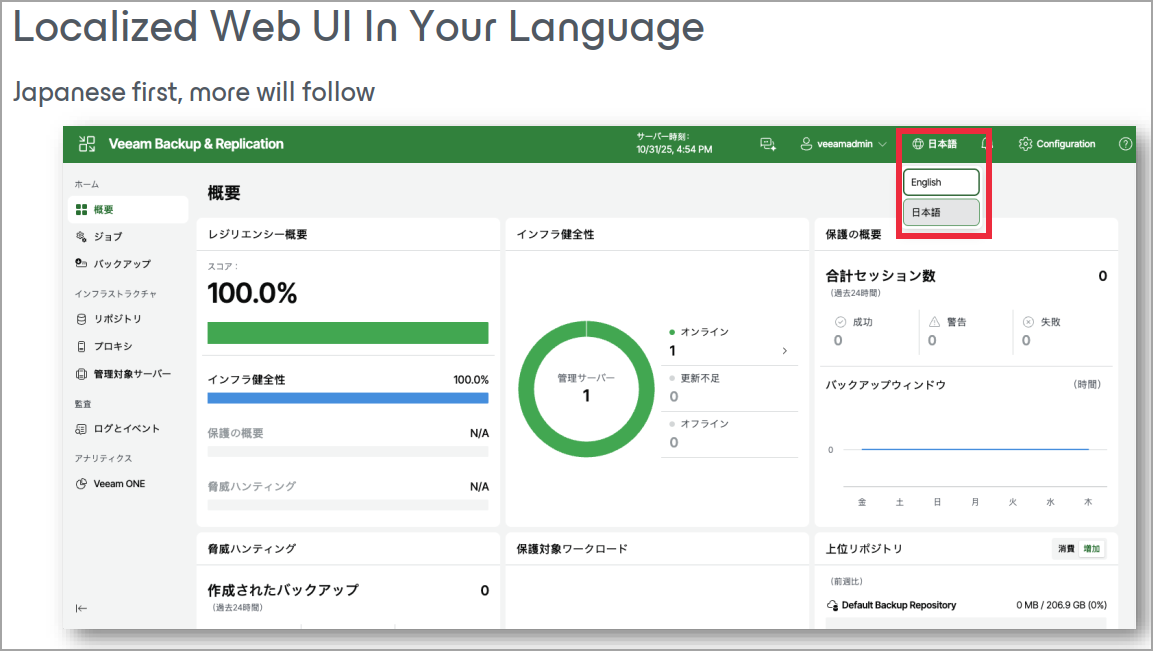Click the ジョブ jobs gear icon
Image resolution: width=1153 pixels, height=651 pixels.
click(x=82, y=237)
